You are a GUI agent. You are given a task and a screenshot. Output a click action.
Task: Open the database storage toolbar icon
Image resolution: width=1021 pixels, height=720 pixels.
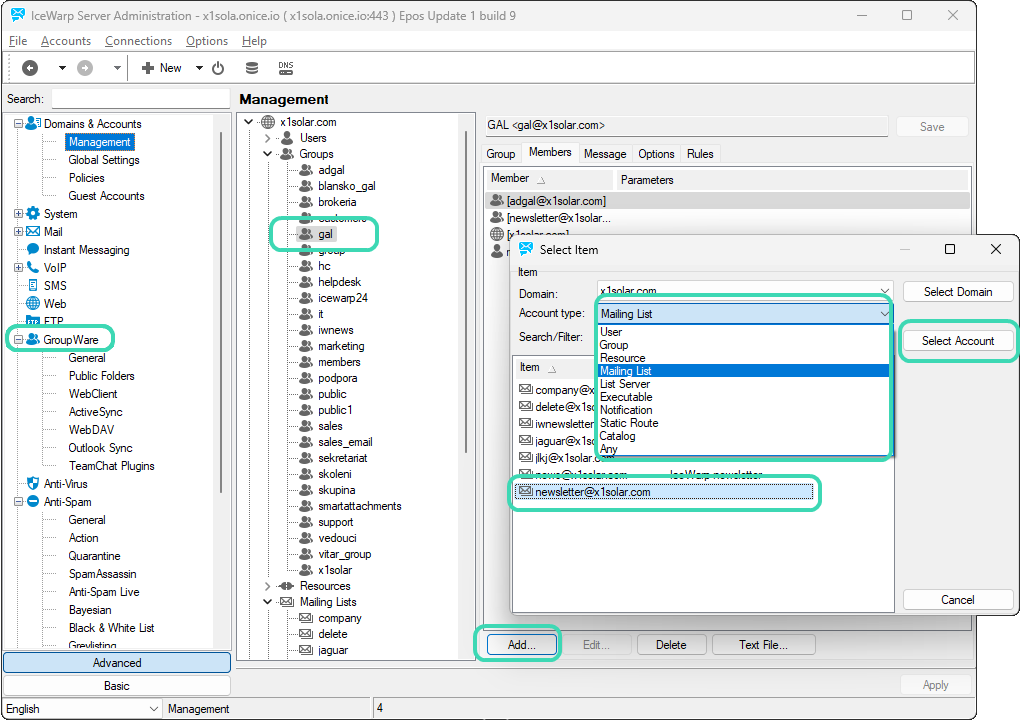252,68
